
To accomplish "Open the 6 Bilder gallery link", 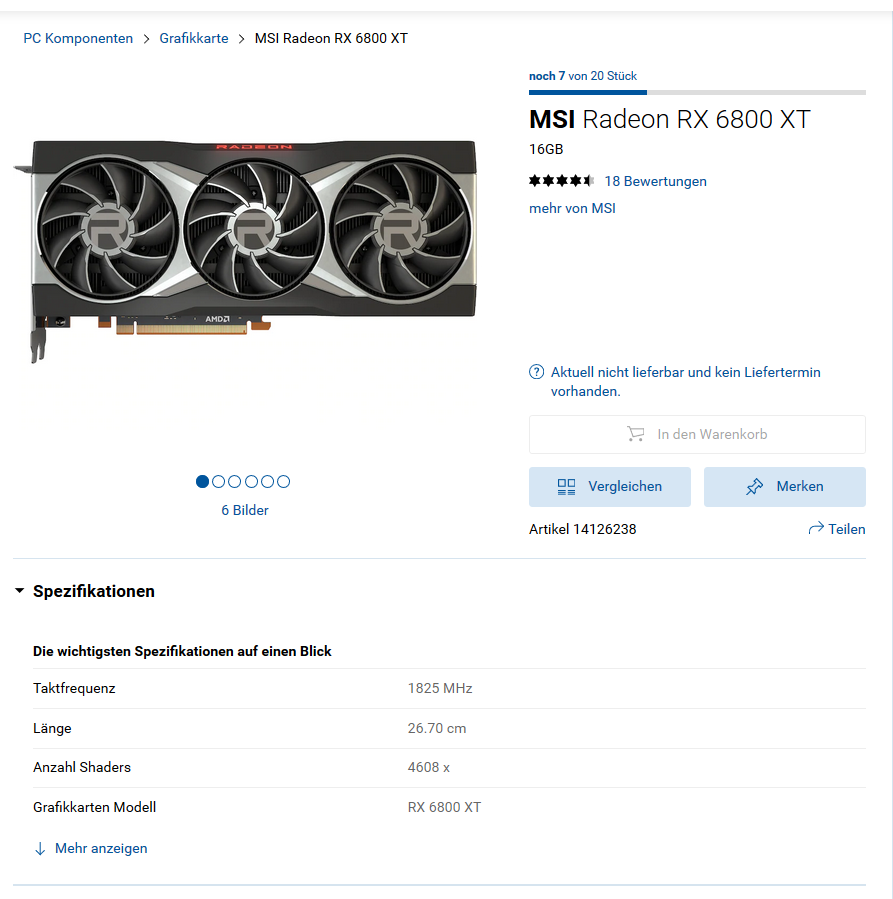I will 245,510.
